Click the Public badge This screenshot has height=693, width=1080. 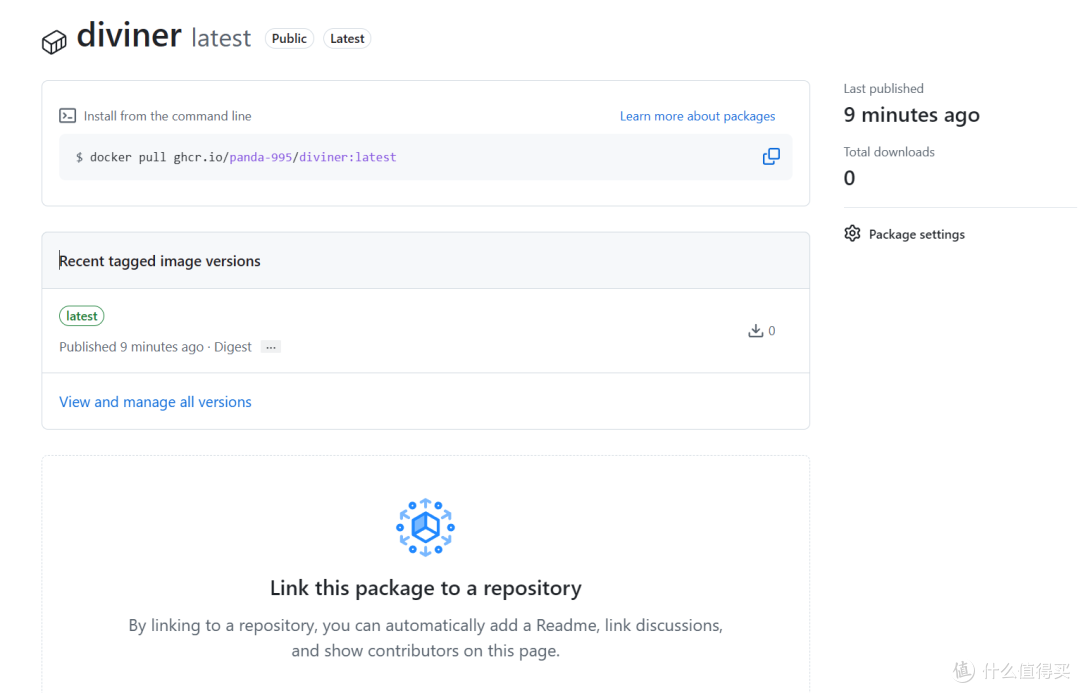pos(289,39)
